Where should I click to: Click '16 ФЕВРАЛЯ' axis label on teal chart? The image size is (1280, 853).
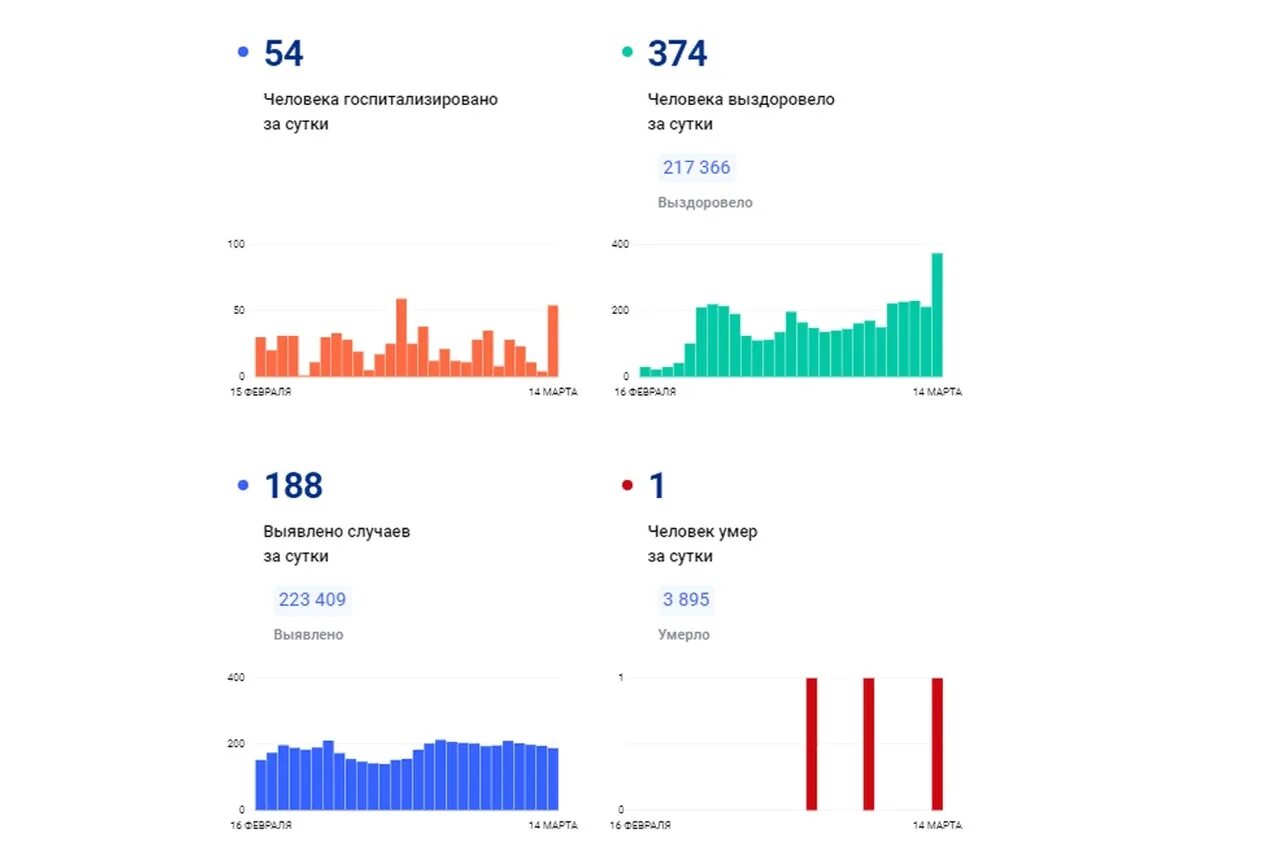(645, 392)
